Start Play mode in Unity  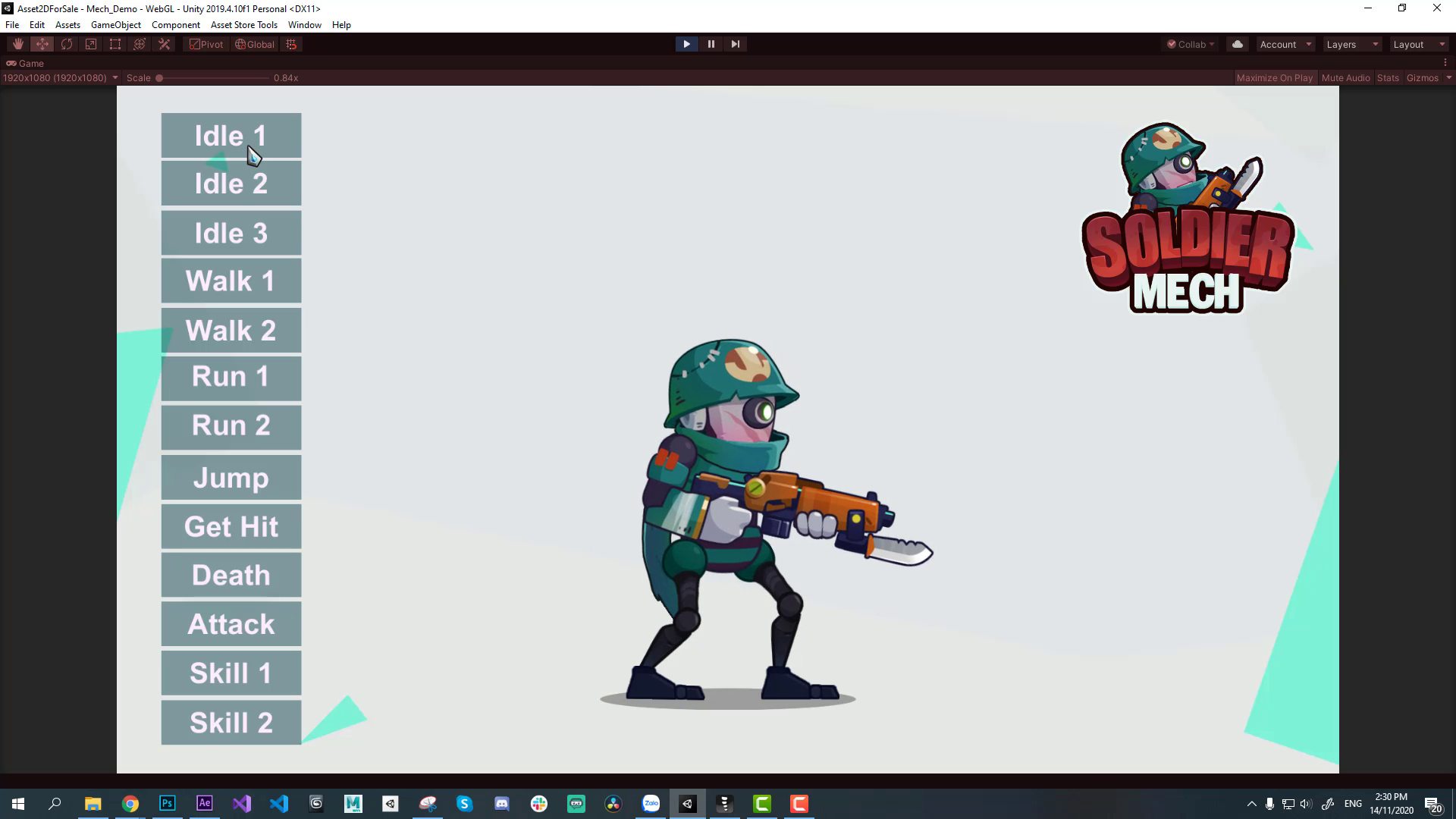(x=686, y=44)
